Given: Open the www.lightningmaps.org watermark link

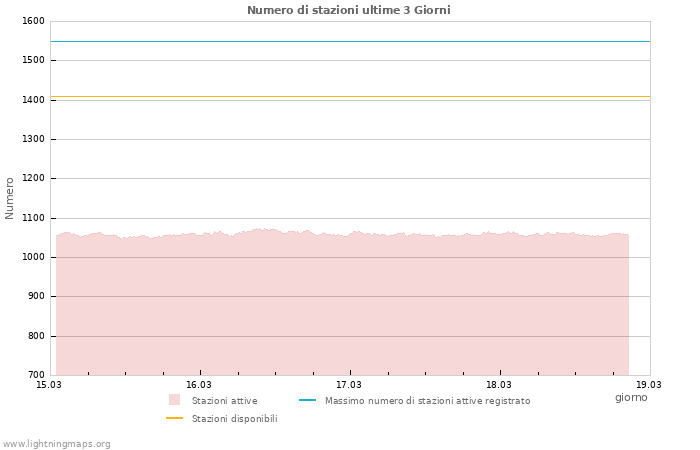Looking at the screenshot, I should coord(57,444).
